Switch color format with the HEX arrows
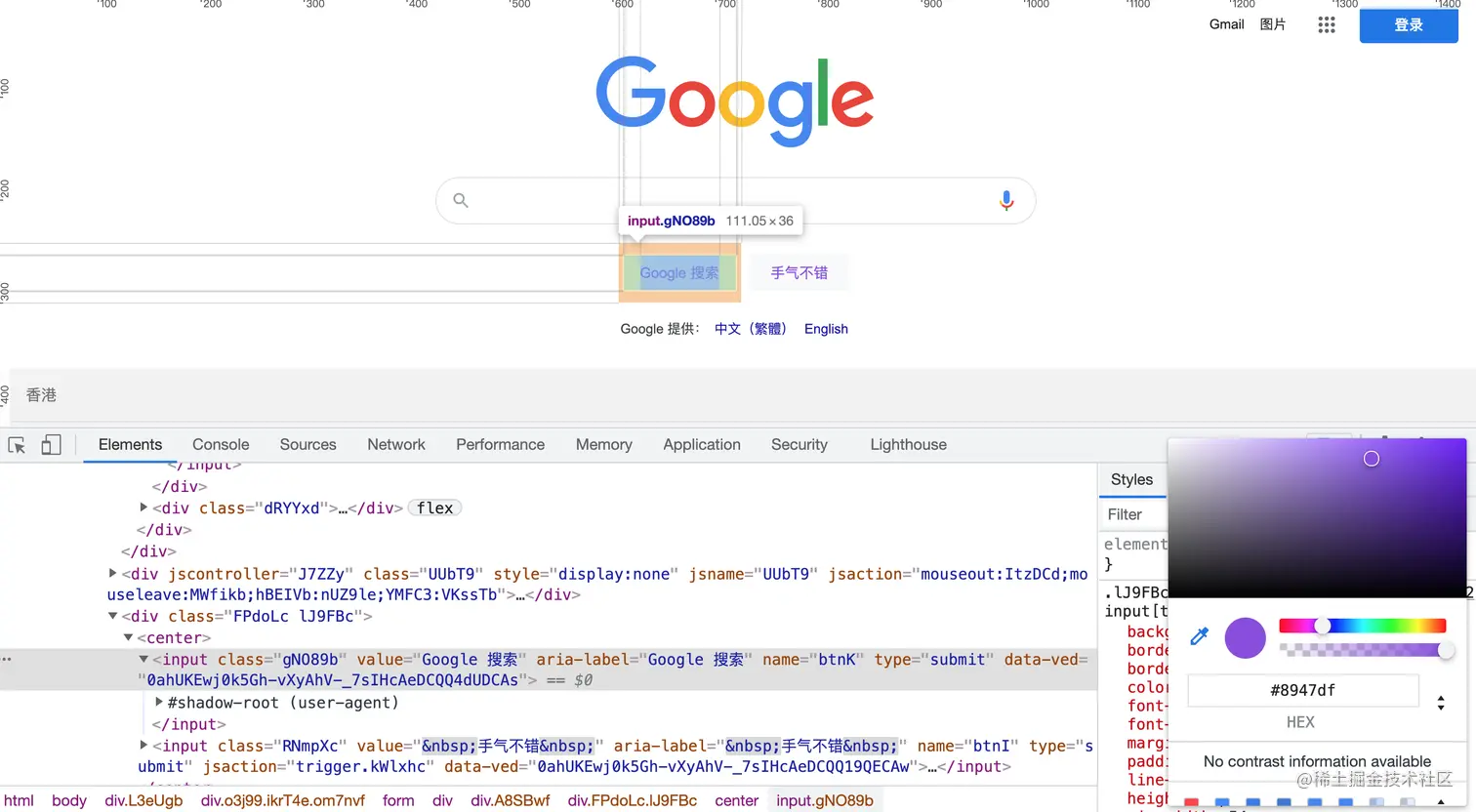This screenshot has width=1476, height=812. point(1441,703)
